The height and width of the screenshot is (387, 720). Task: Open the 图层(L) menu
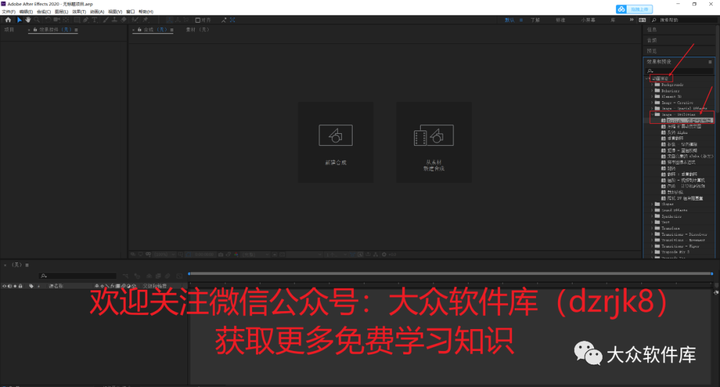click(62, 11)
